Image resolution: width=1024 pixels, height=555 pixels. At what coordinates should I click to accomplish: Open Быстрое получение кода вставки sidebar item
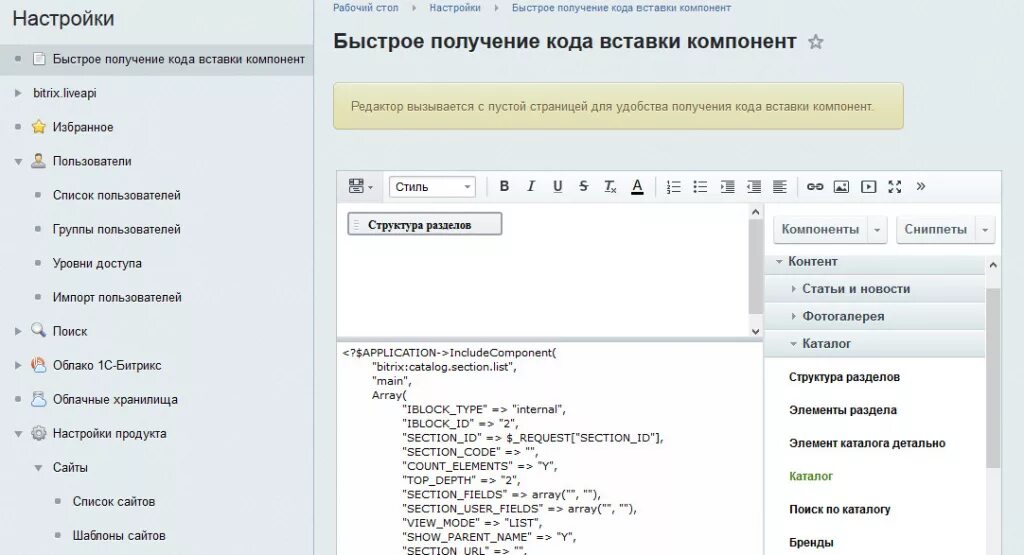[x=178, y=59]
